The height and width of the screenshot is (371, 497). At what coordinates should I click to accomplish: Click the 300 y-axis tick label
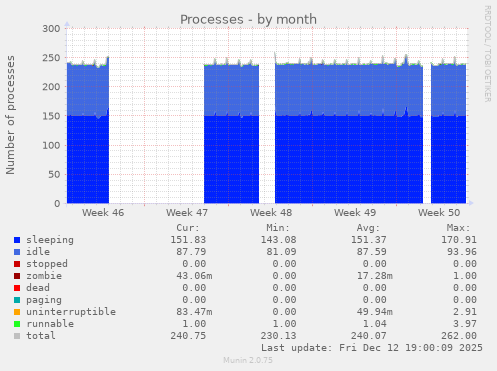(51, 29)
